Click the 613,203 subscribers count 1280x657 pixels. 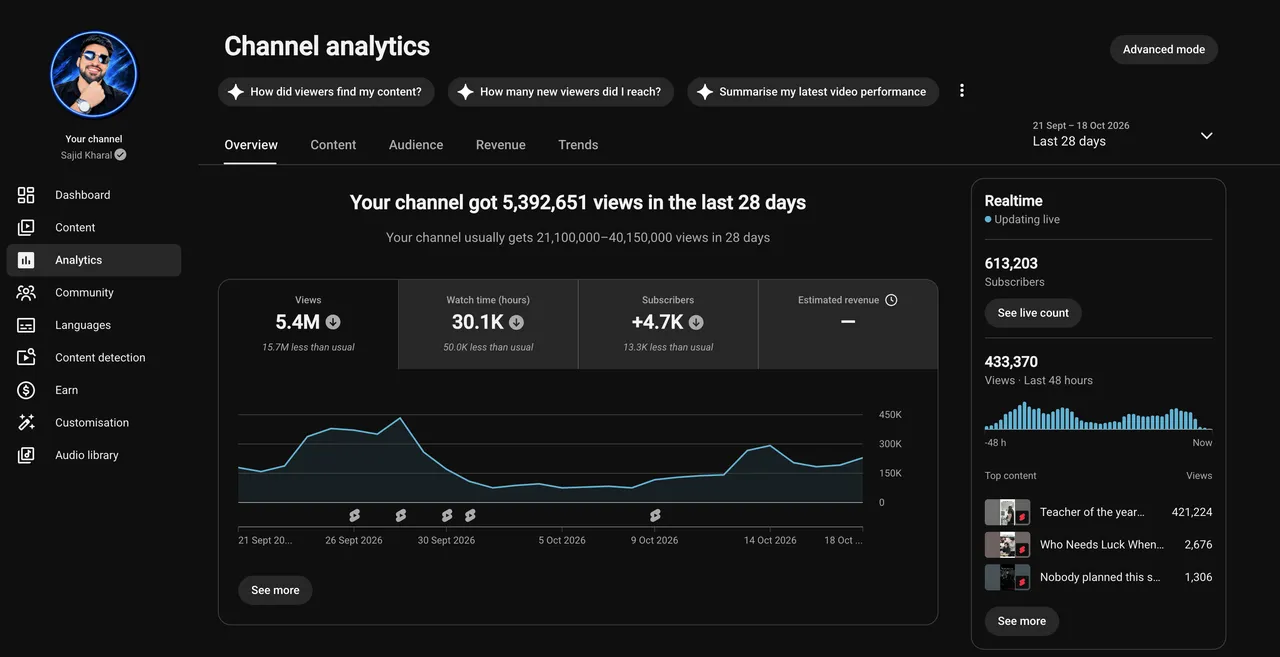coord(1011,264)
